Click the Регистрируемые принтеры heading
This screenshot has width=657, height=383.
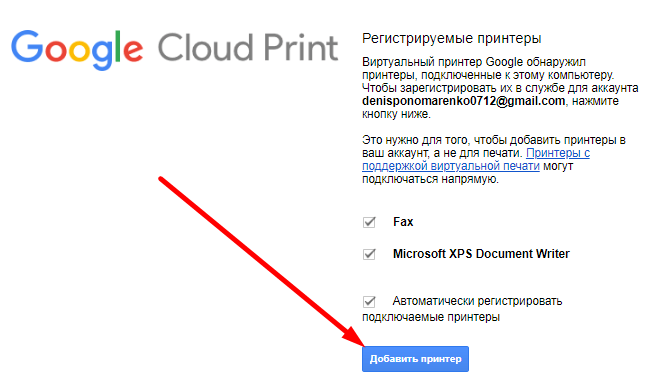(x=452, y=39)
